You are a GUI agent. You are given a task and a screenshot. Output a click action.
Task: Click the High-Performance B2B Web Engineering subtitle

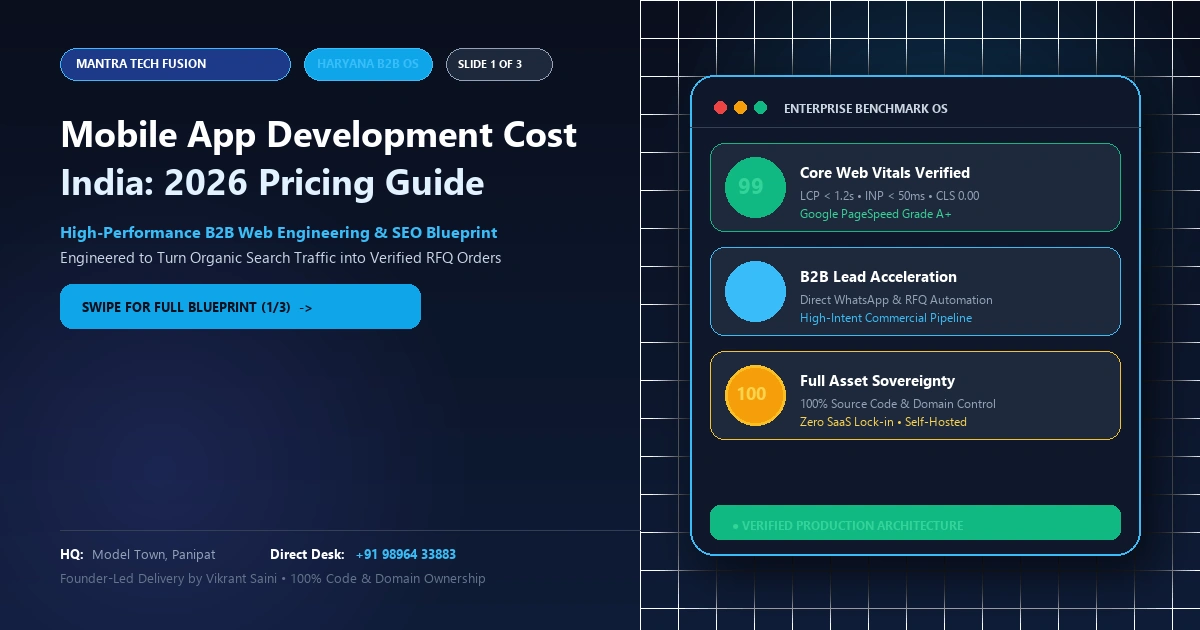279,233
